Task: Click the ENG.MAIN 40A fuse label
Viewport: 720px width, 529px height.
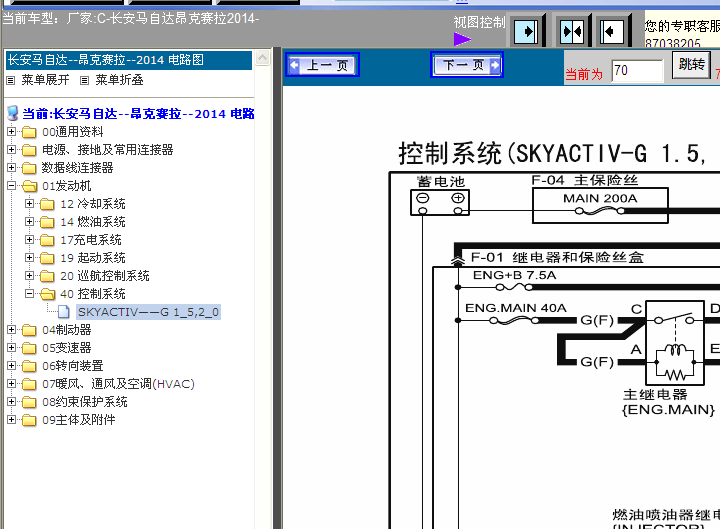Action: pyautogui.click(x=516, y=308)
